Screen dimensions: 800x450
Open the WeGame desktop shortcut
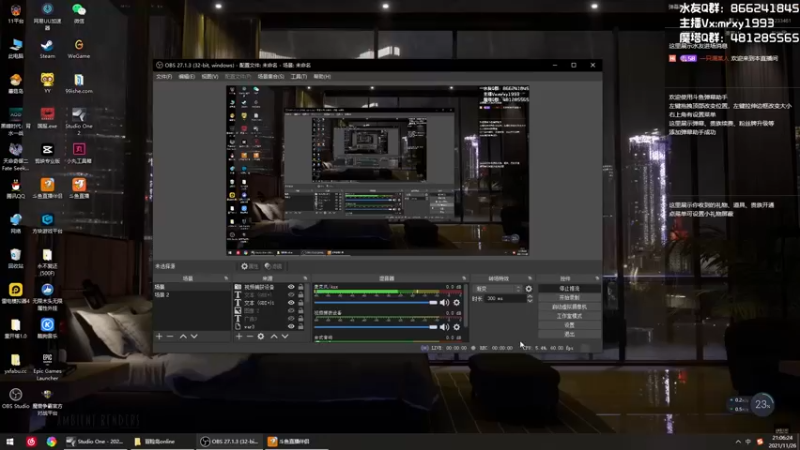tap(79, 49)
